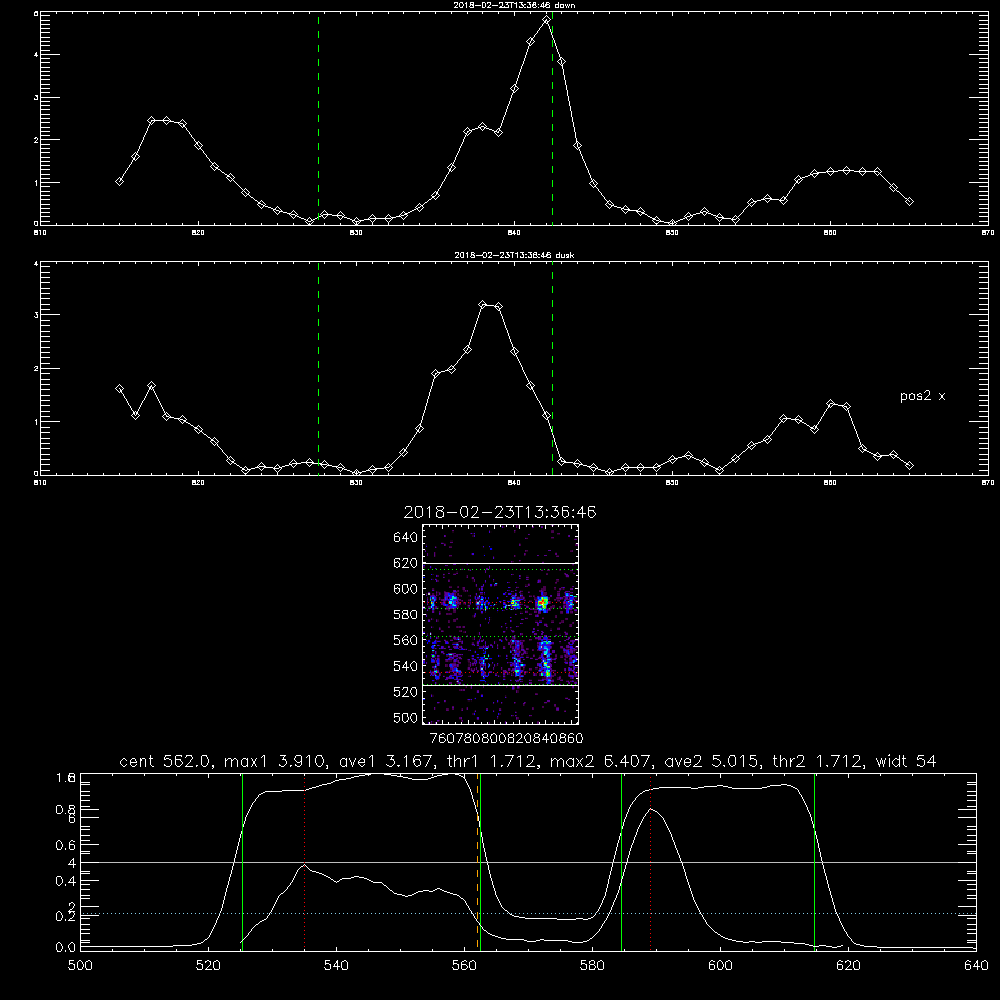Click the 560 label on spectrogram y-axis
The height and width of the screenshot is (1000, 1000).
pyautogui.click(x=406, y=640)
